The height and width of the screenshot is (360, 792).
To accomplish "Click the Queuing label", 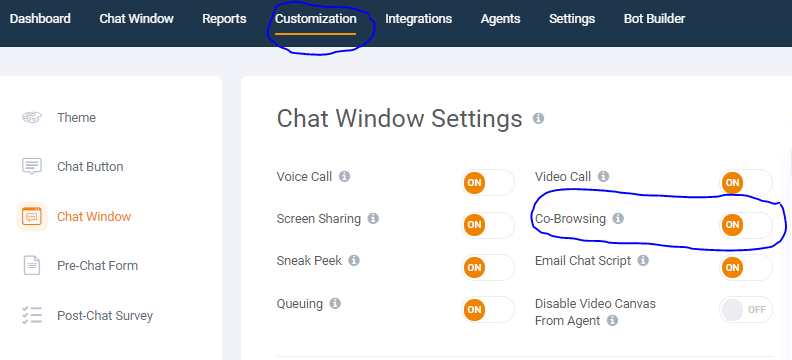I will coord(300,303).
